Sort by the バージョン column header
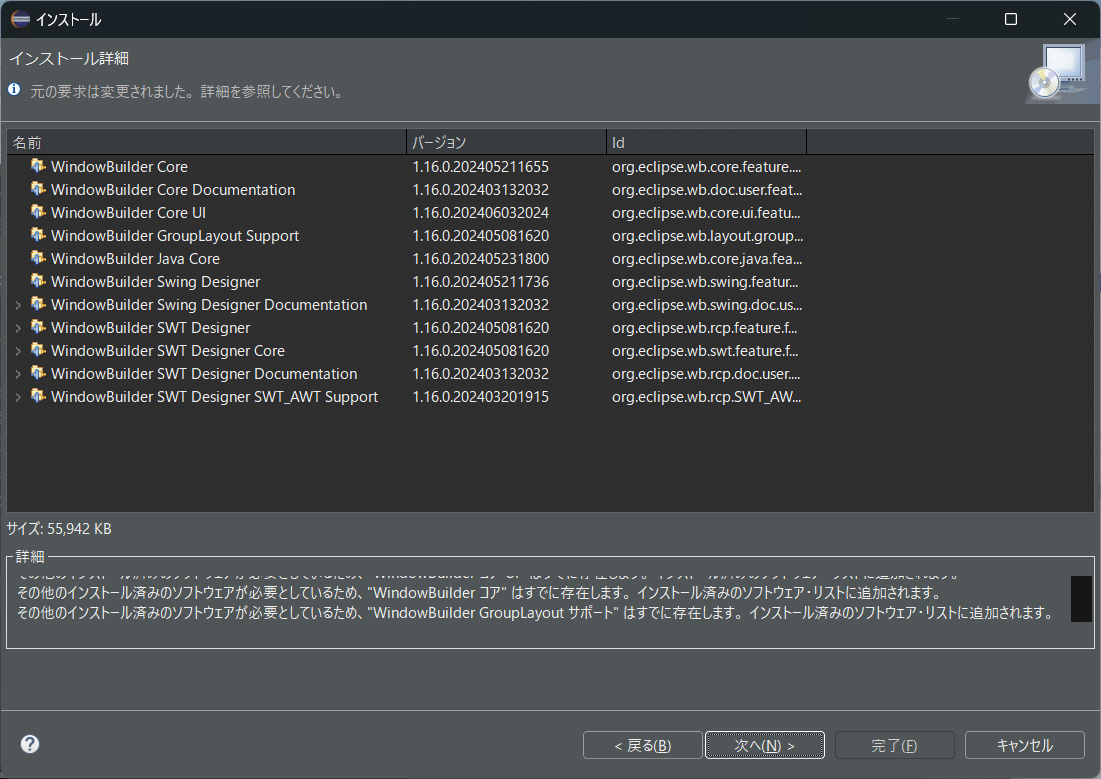Screen dimensions: 1101x779 (x=506, y=143)
